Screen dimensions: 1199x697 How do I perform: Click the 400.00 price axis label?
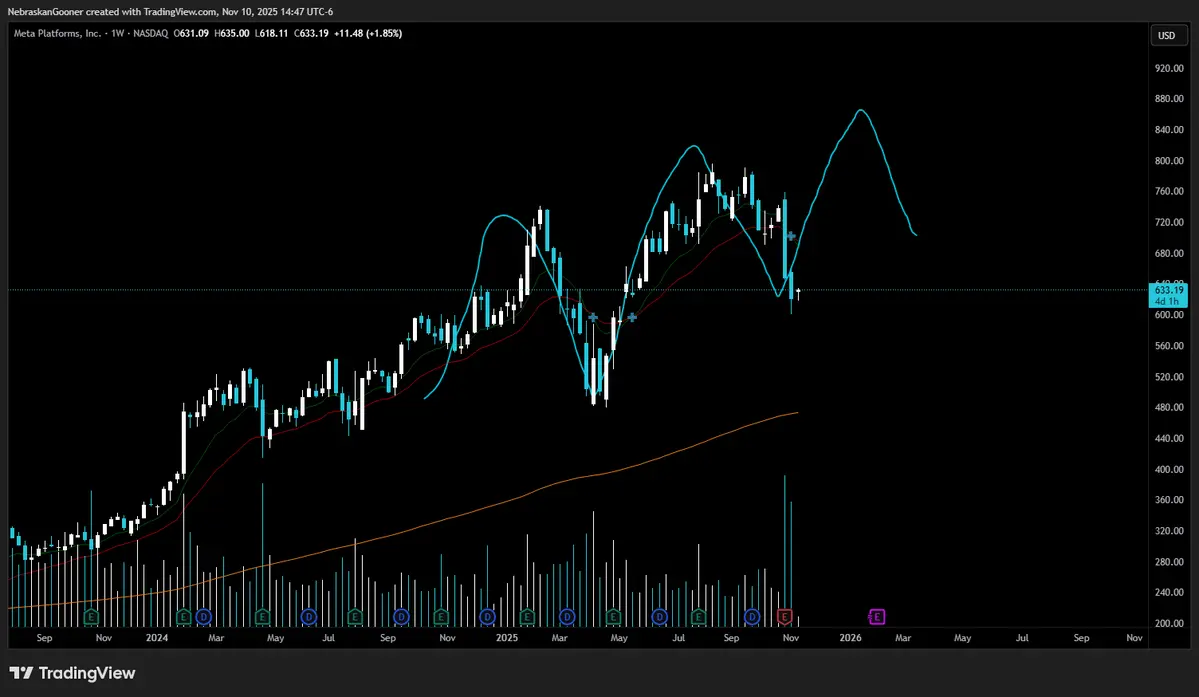[1169, 469]
